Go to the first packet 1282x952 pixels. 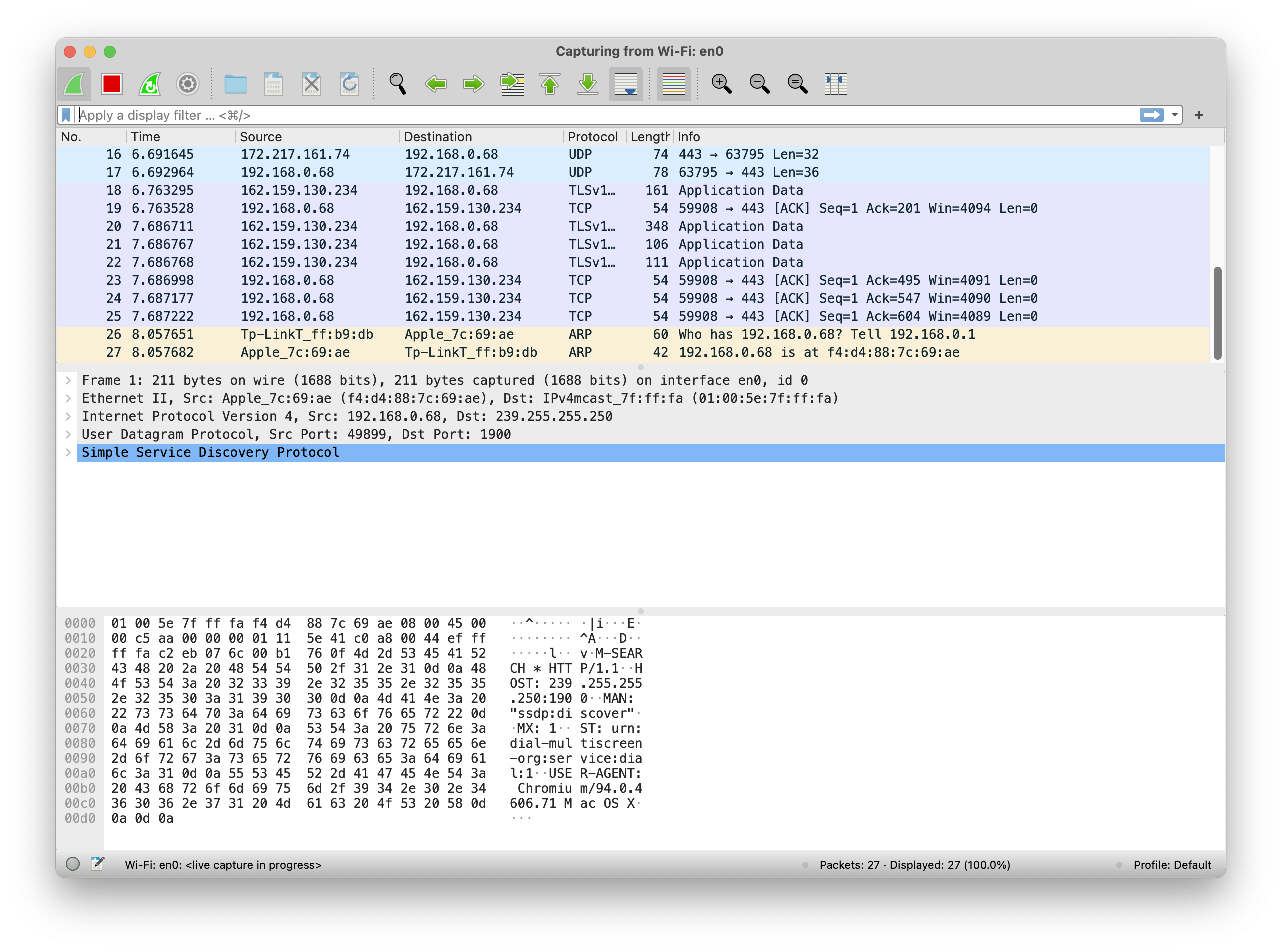coord(549,84)
